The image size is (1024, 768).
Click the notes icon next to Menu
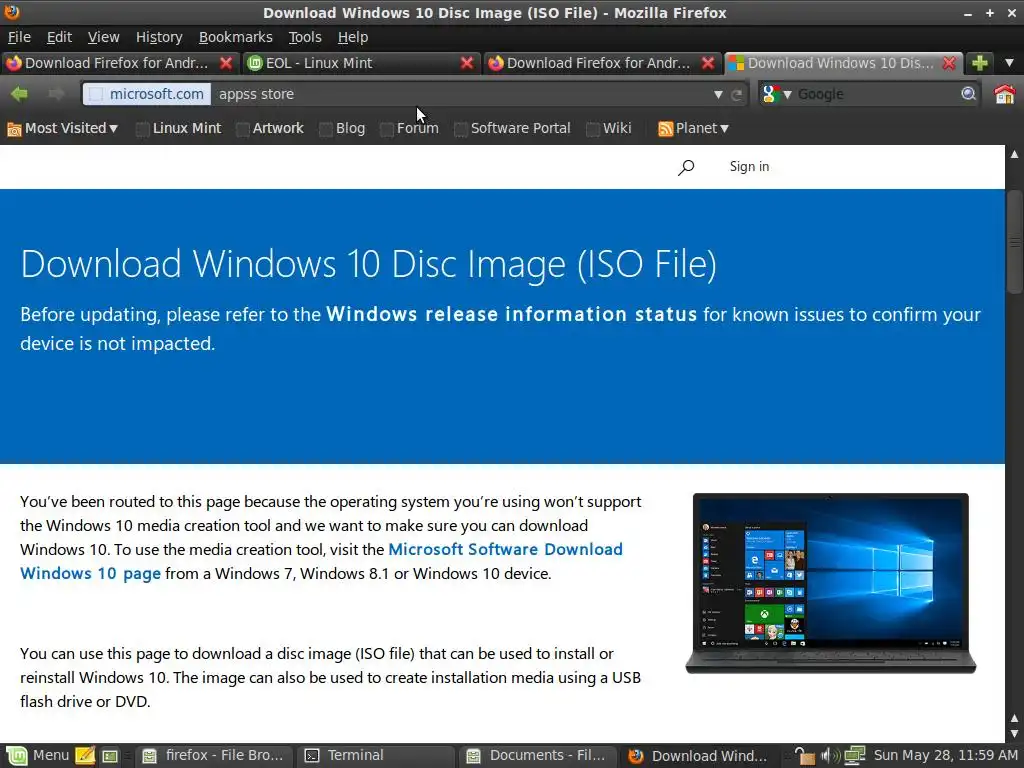pos(85,756)
